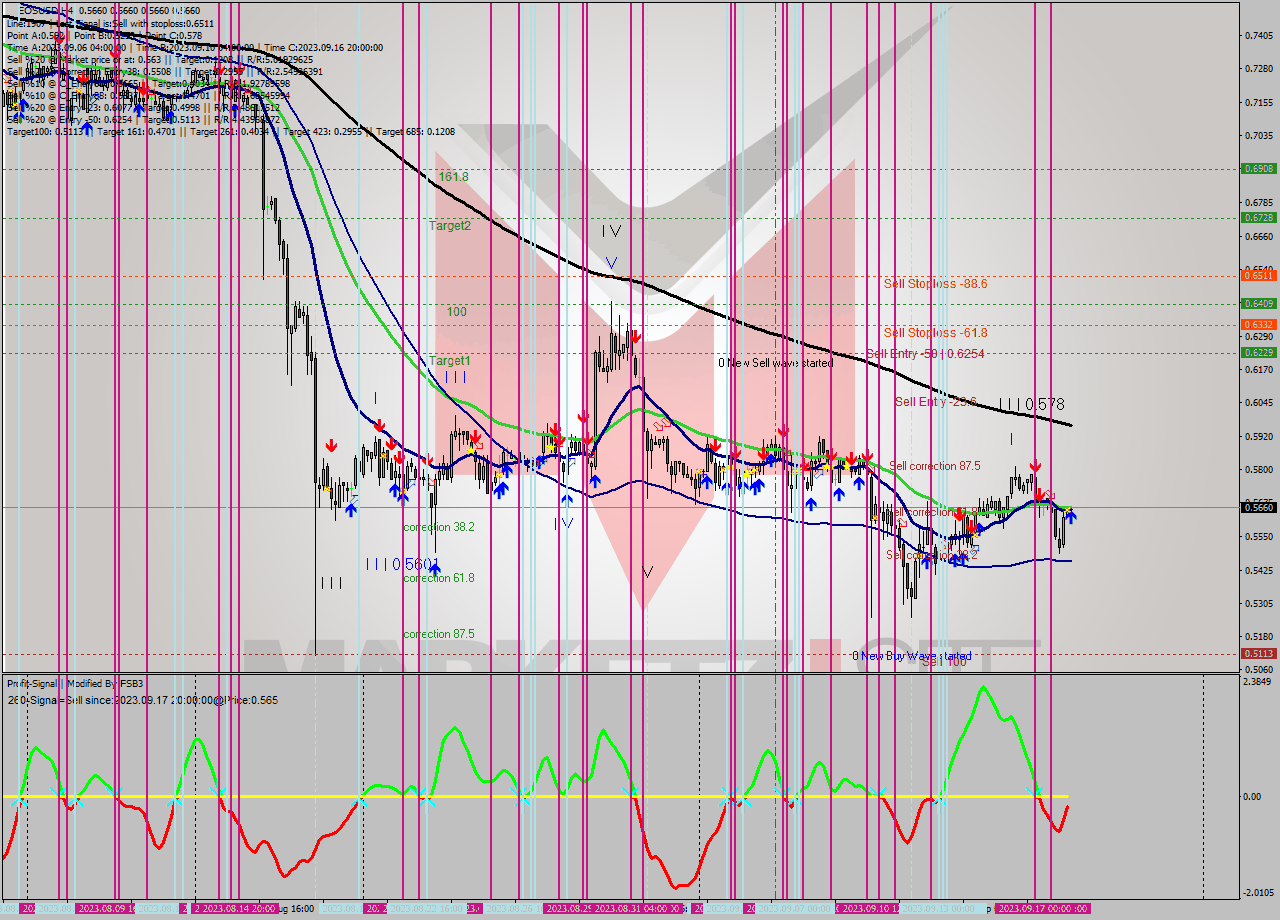1280x920 pixels.
Task: Select the '2023.08.14 20:00' time axis label
Action: pos(239,909)
